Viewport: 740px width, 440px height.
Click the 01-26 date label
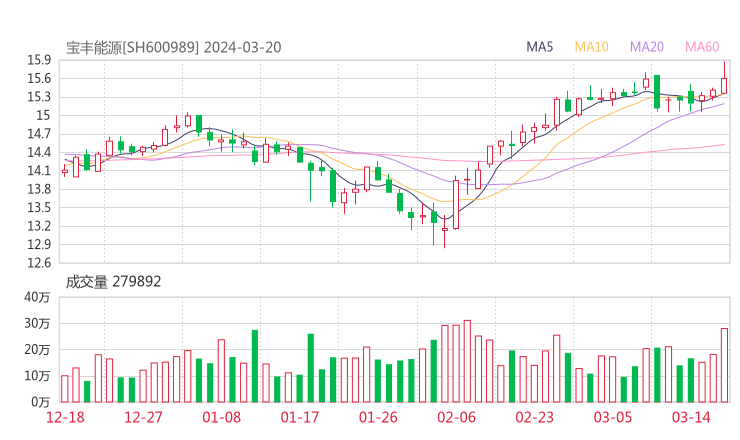coord(378,417)
